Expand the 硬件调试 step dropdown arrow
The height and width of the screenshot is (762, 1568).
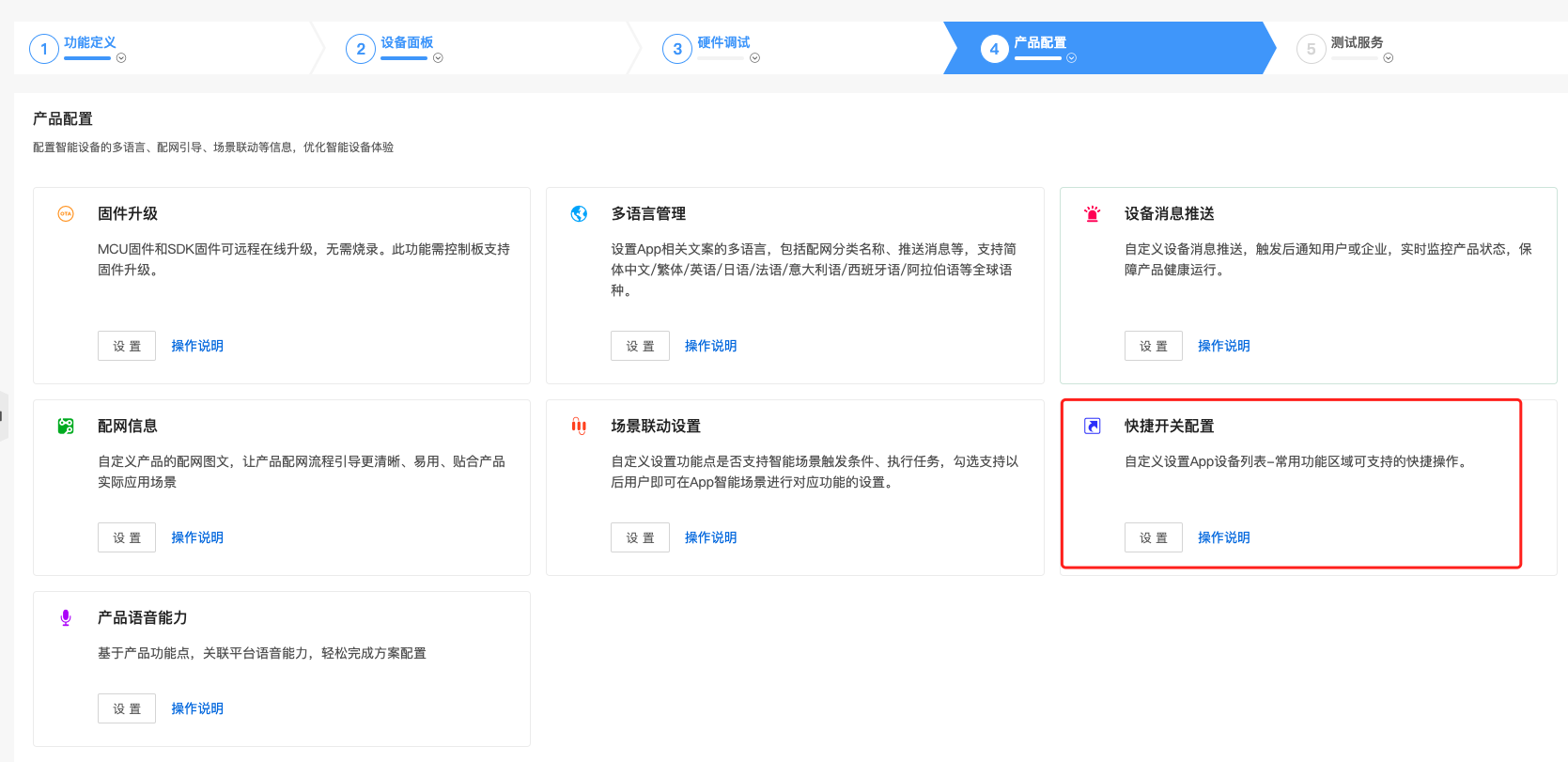click(x=754, y=58)
